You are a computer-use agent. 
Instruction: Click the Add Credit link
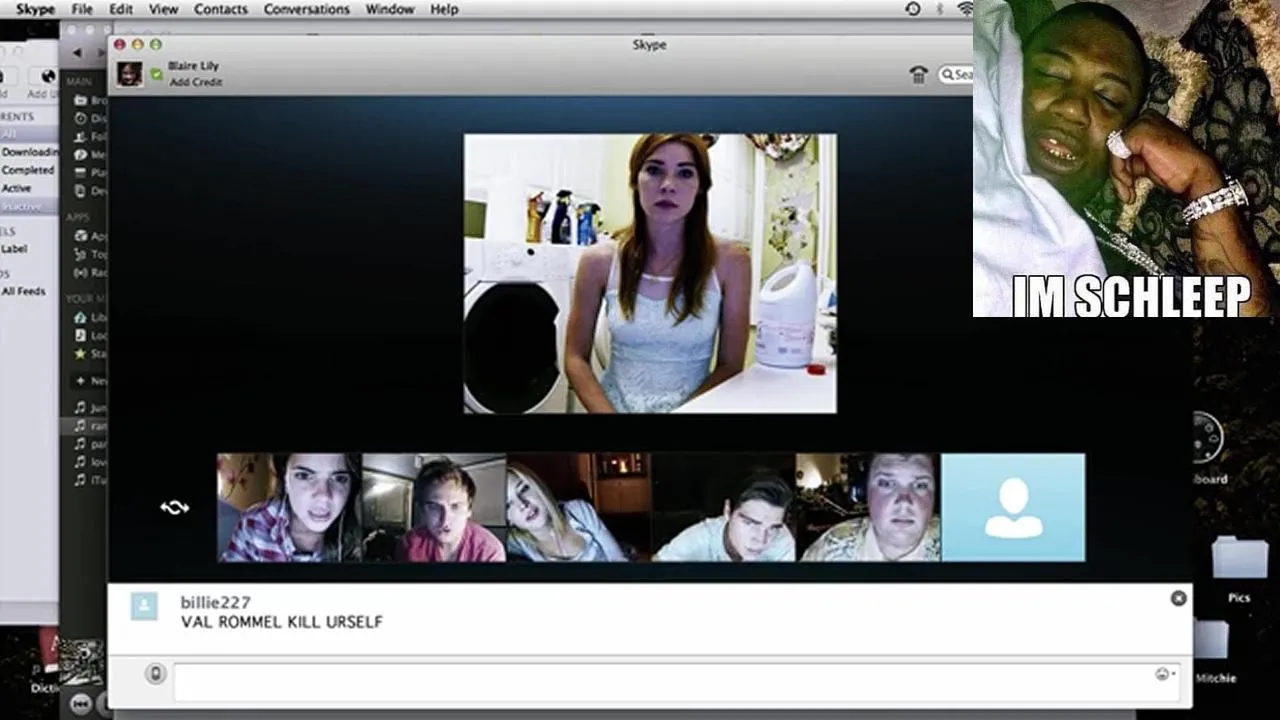click(196, 82)
